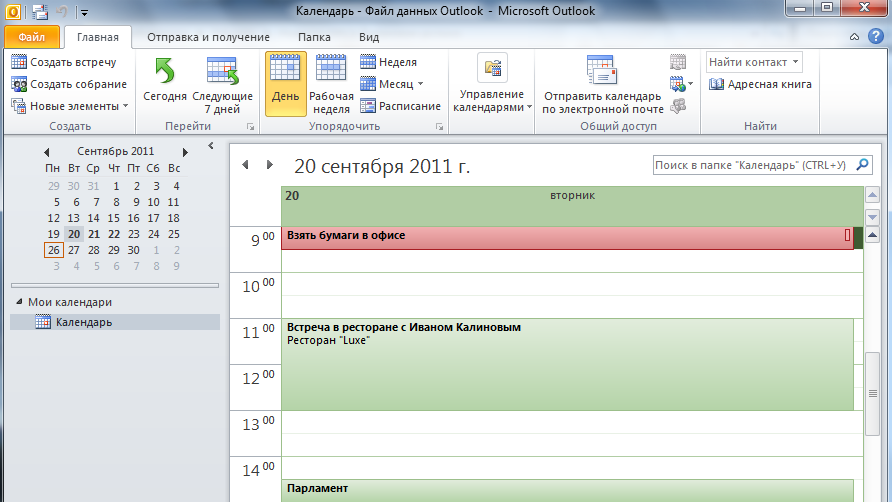Collapse the navigation pane arrow
892x502 pixels.
tap(211, 146)
